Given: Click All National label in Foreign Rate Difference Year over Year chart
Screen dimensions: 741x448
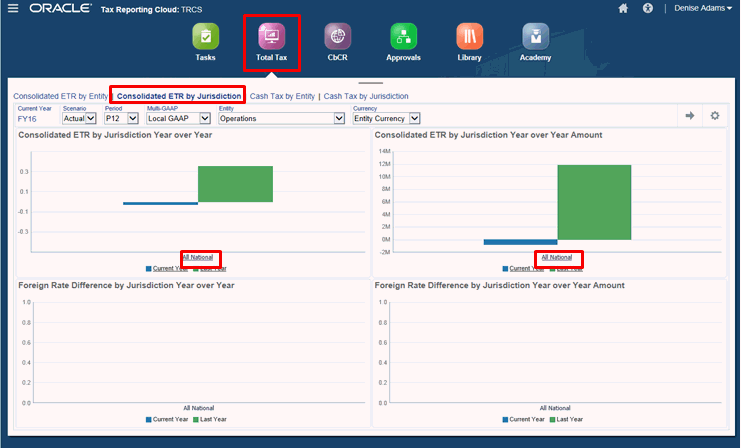Looking at the screenshot, I should (198, 408).
